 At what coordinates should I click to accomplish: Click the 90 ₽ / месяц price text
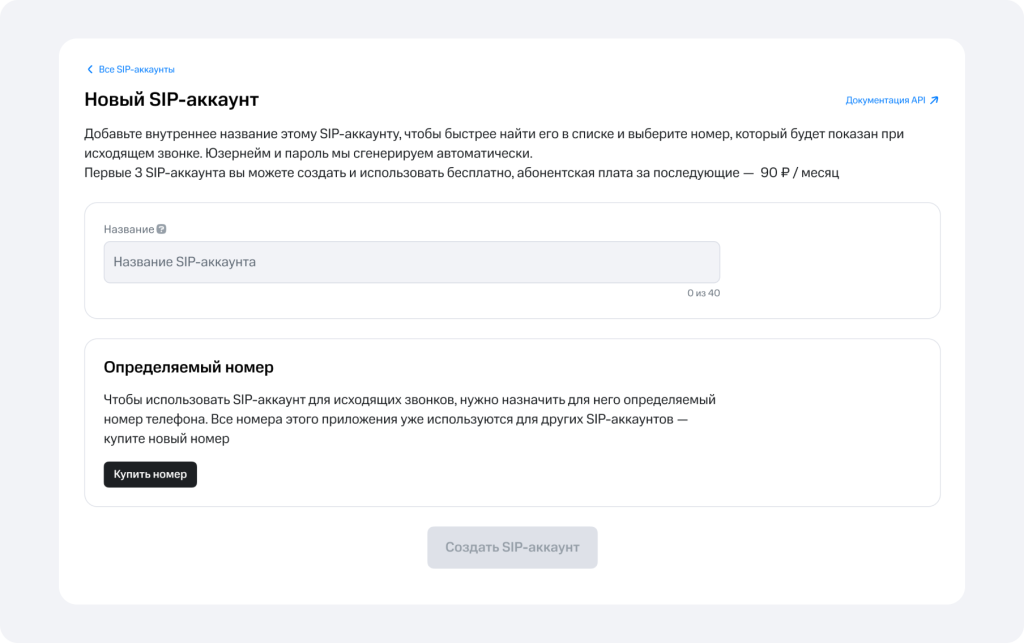(x=799, y=173)
